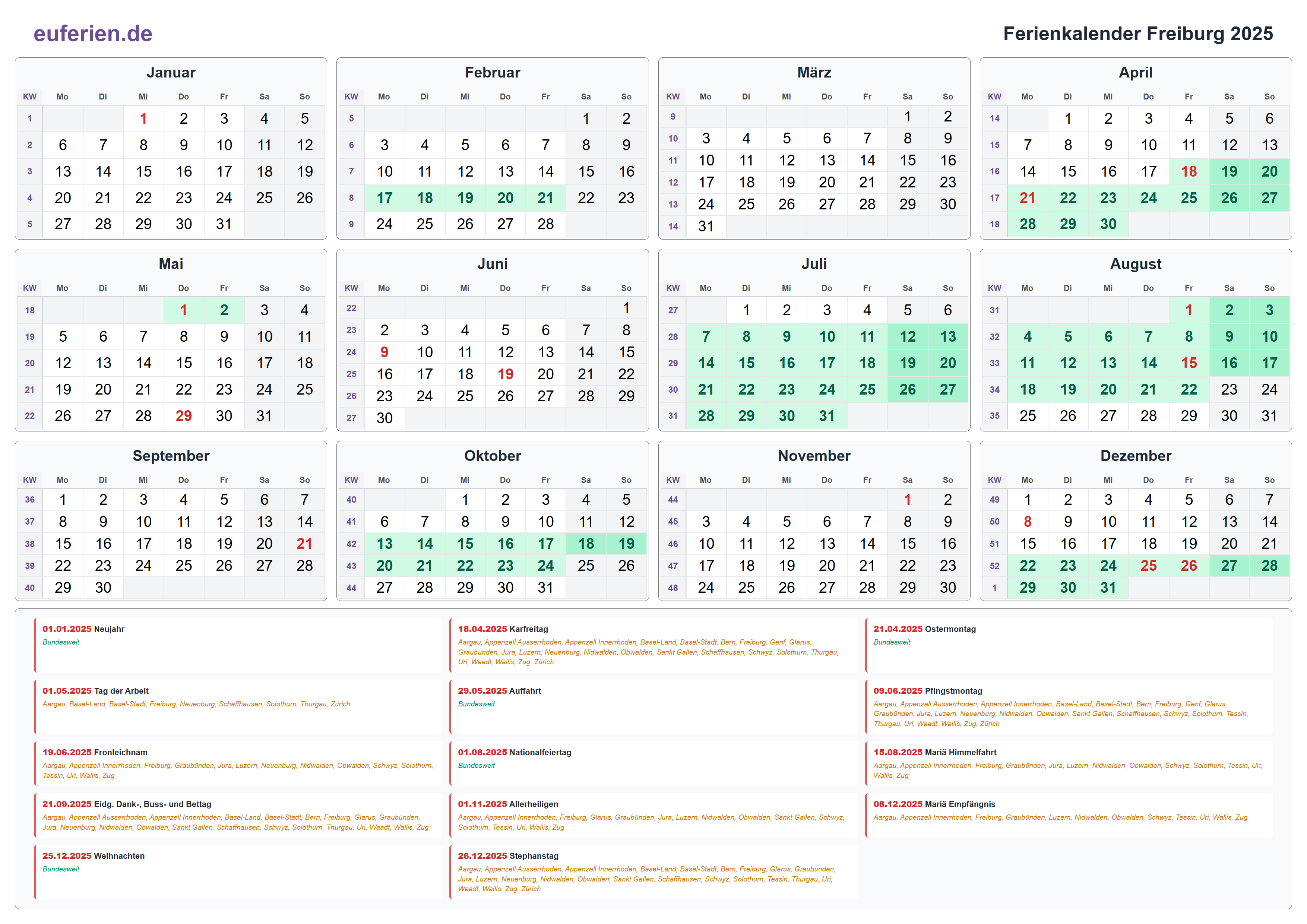Select the August month heading
This screenshot has height=924, width=1307.
[x=1136, y=263]
